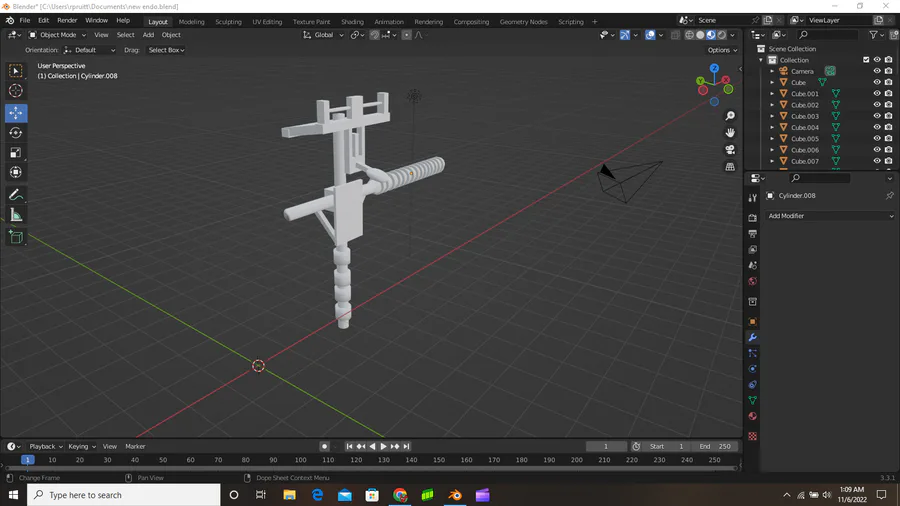This screenshot has width=900, height=506.
Task: Activate the Rotate tool
Action: coord(15,133)
